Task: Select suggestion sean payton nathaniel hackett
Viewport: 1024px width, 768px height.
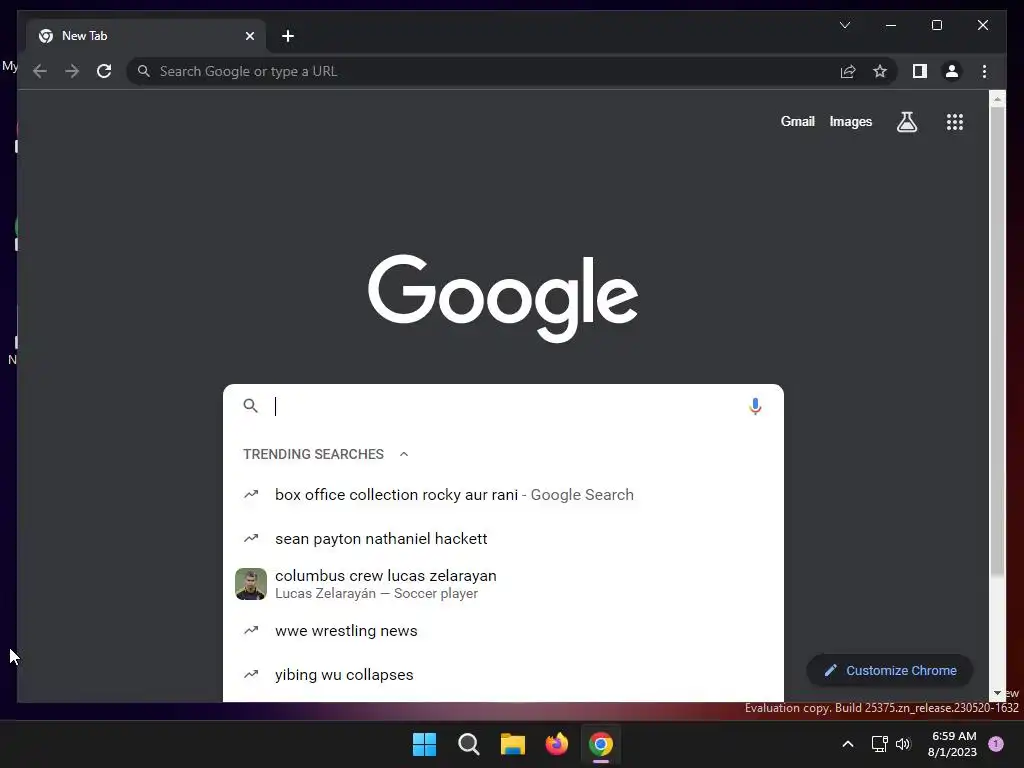Action: (503, 539)
